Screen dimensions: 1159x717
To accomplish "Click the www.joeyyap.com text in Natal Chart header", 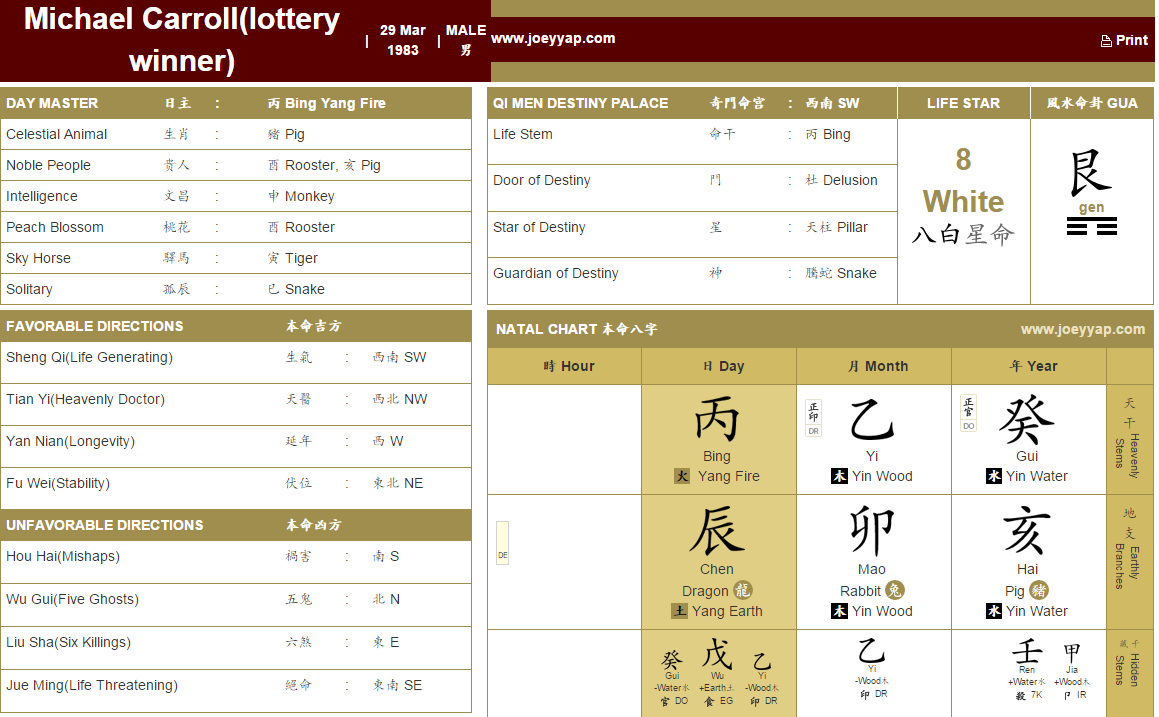I will (x=1082, y=329).
